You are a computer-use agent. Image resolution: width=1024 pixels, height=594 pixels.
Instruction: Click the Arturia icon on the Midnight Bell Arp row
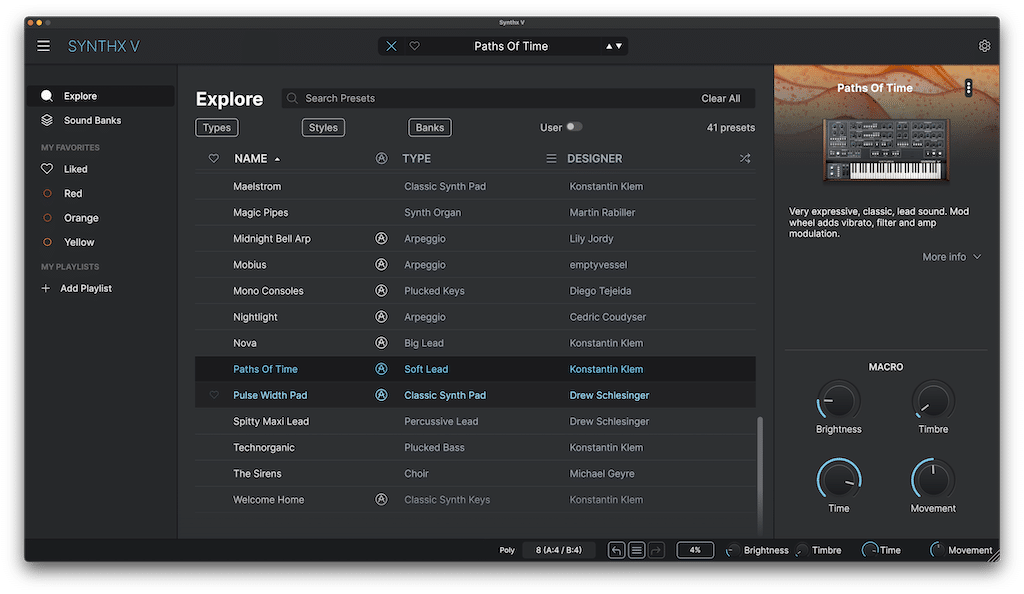tap(381, 238)
